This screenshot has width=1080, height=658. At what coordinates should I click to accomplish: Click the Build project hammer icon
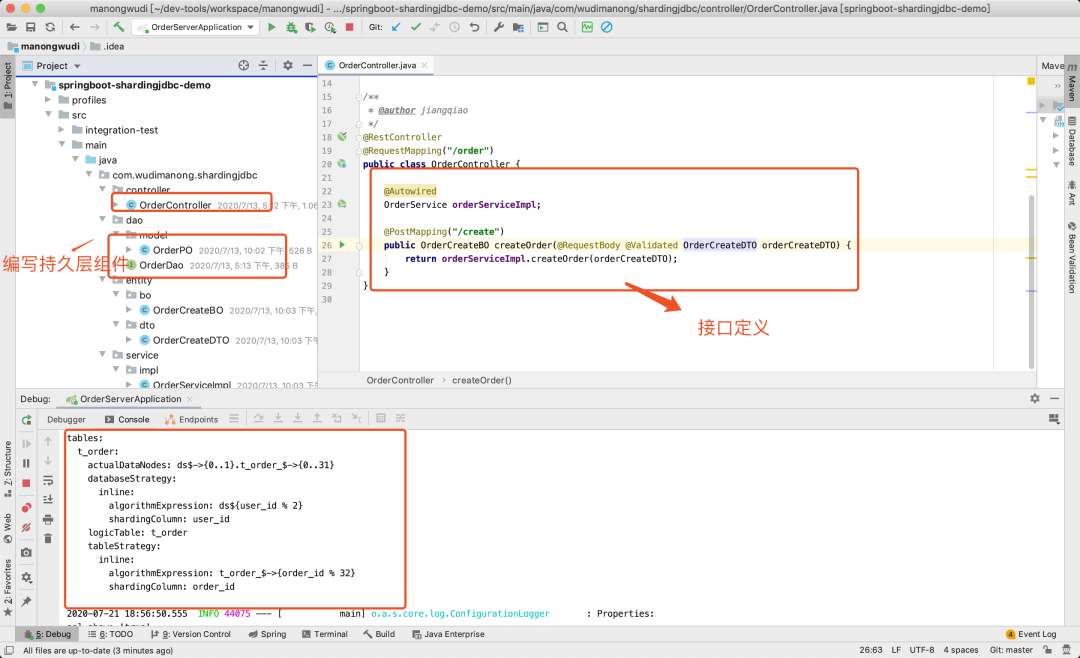(x=119, y=27)
